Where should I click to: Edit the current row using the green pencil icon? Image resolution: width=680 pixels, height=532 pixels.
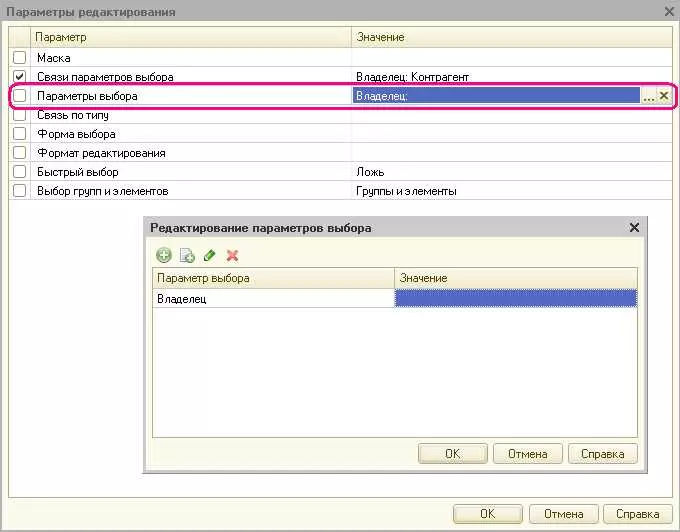209,255
